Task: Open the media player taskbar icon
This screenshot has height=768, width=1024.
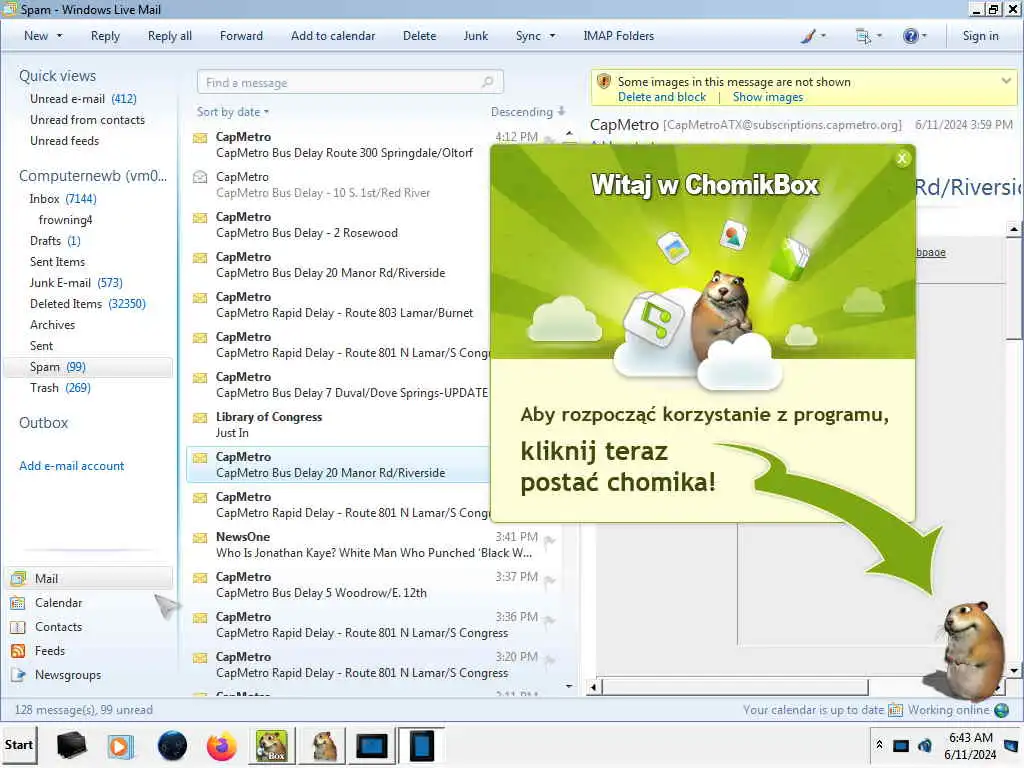Action: click(120, 746)
